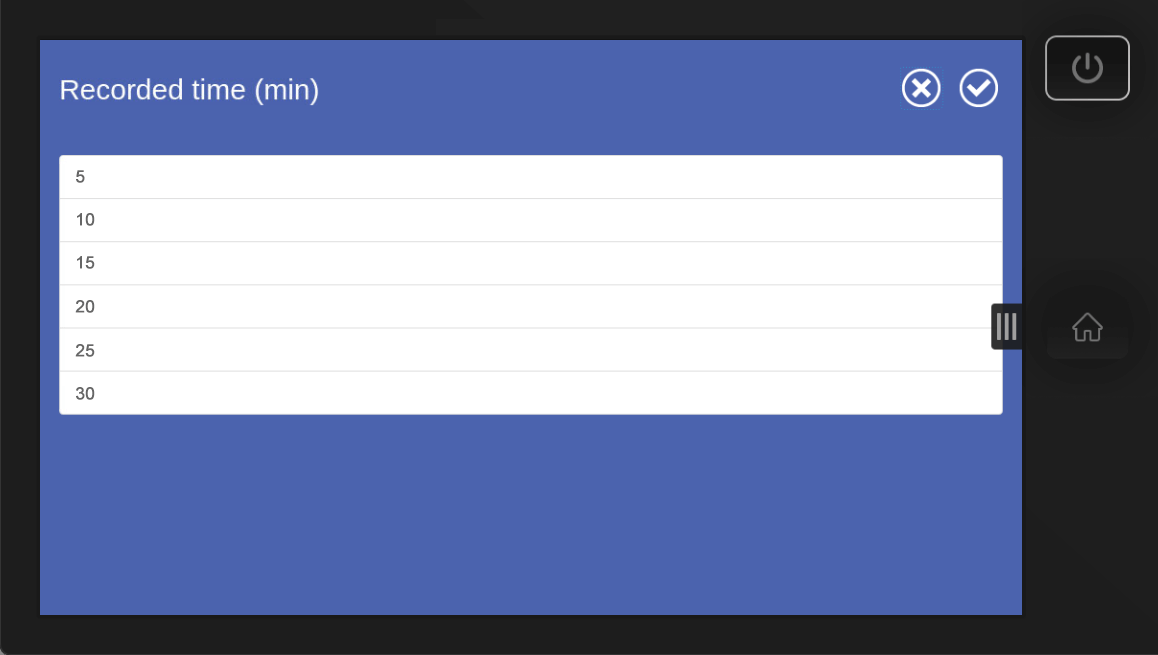Screen dimensions: 1158x655
Task: Select the 25 minute entry
Action: (x=530, y=350)
